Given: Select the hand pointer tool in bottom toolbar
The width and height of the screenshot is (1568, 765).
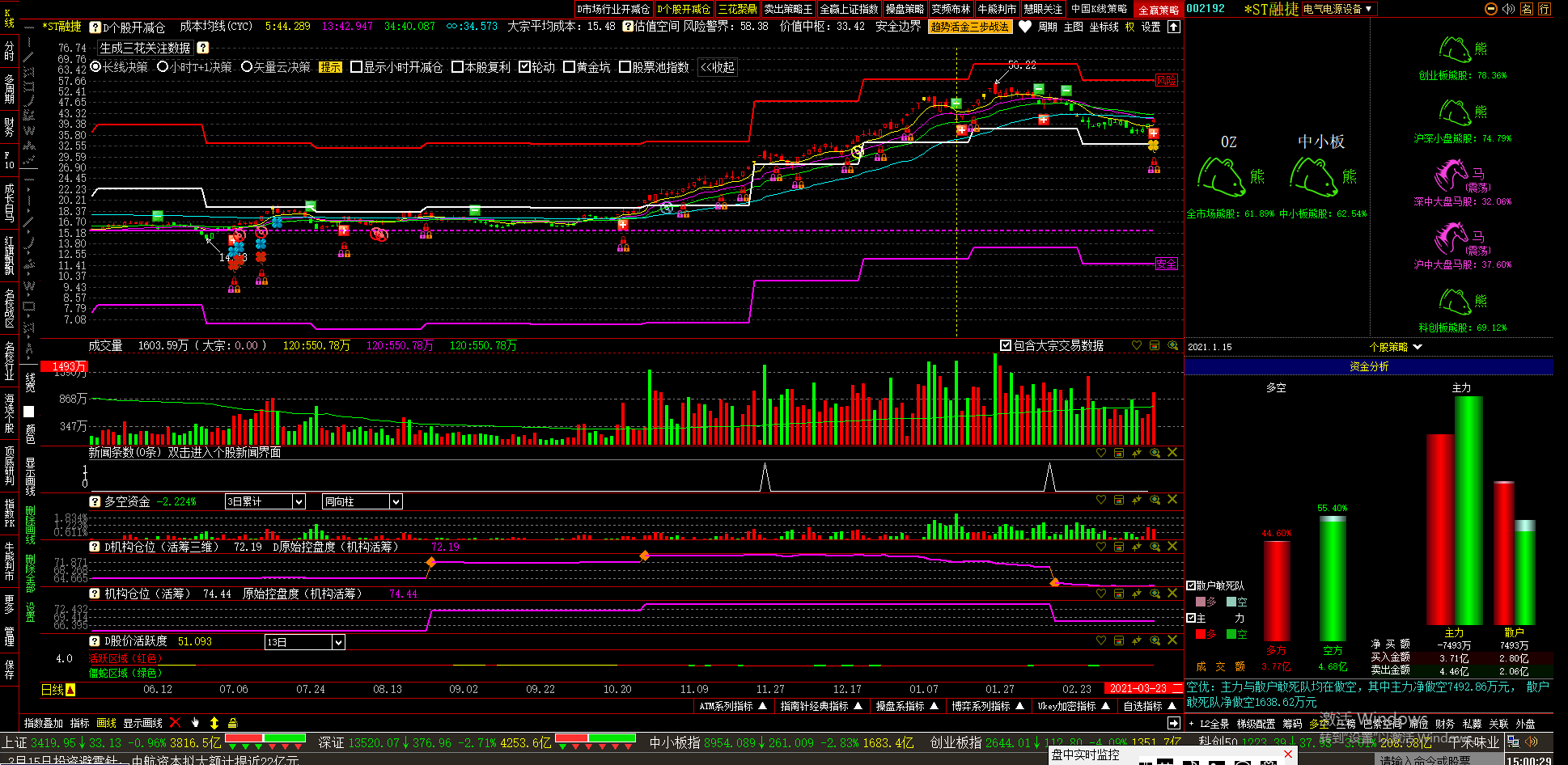Looking at the screenshot, I should point(195,723).
